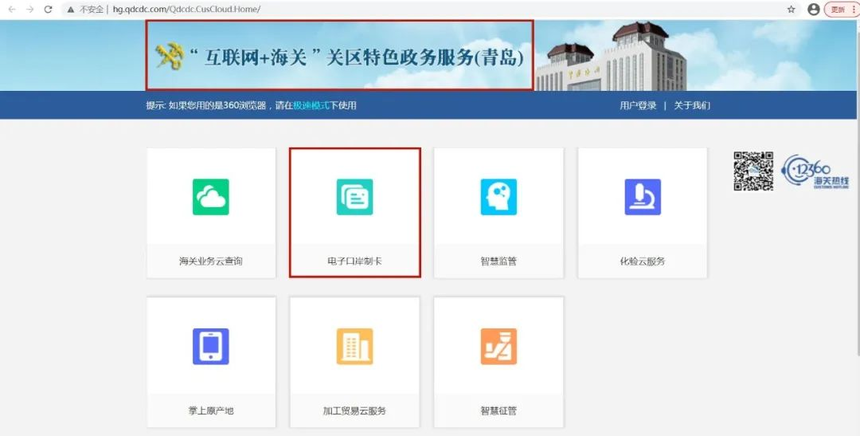Select the 化验云服务 microscope icon
The height and width of the screenshot is (436, 860).
click(x=642, y=197)
